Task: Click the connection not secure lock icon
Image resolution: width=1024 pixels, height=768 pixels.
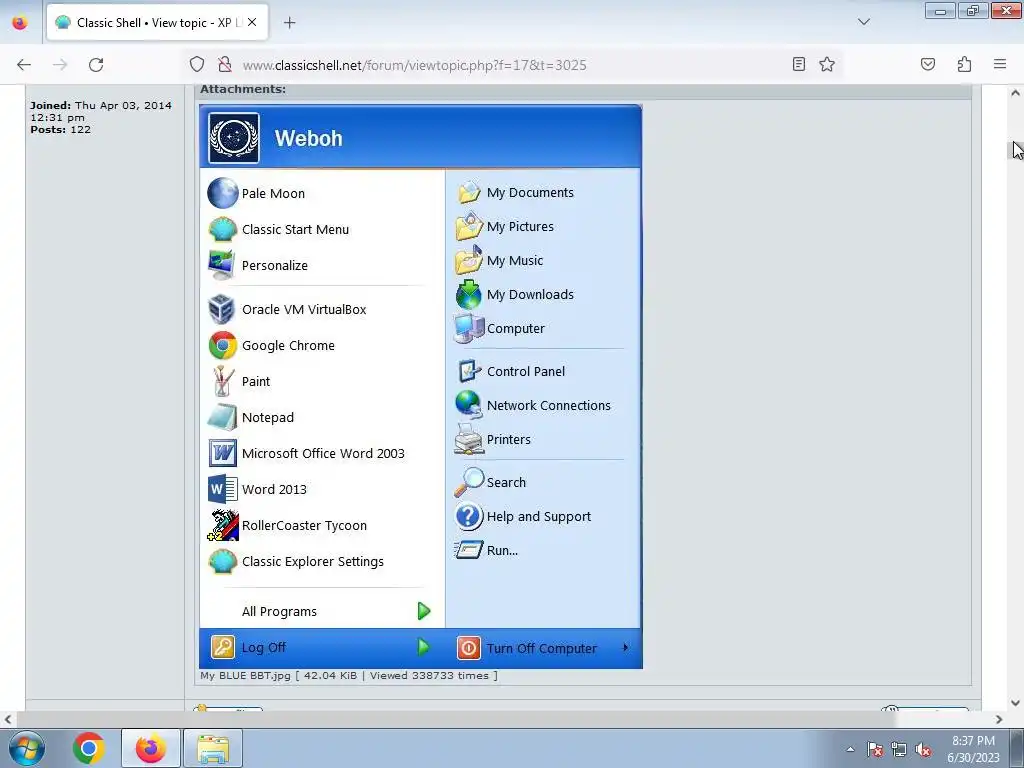Action: point(225,64)
